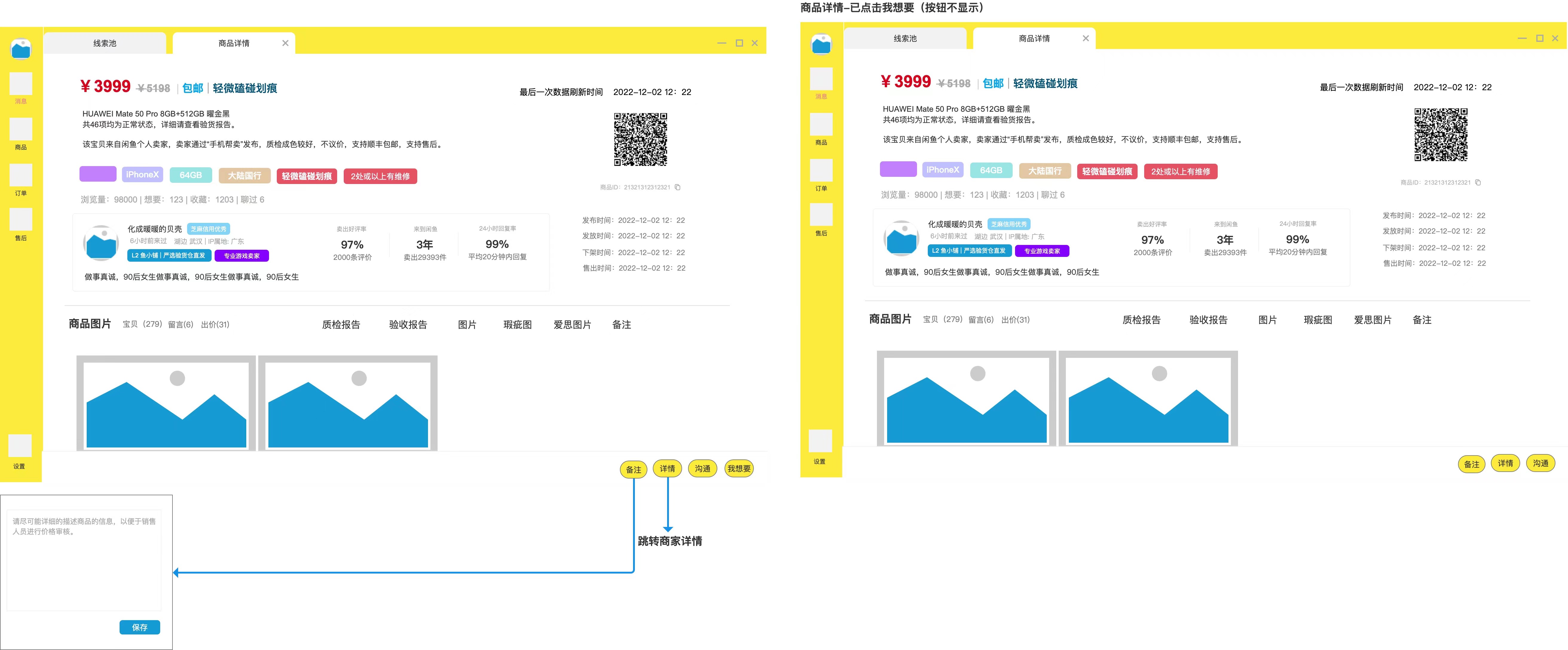Open 售后 sidebar icon in right window

pos(821,215)
